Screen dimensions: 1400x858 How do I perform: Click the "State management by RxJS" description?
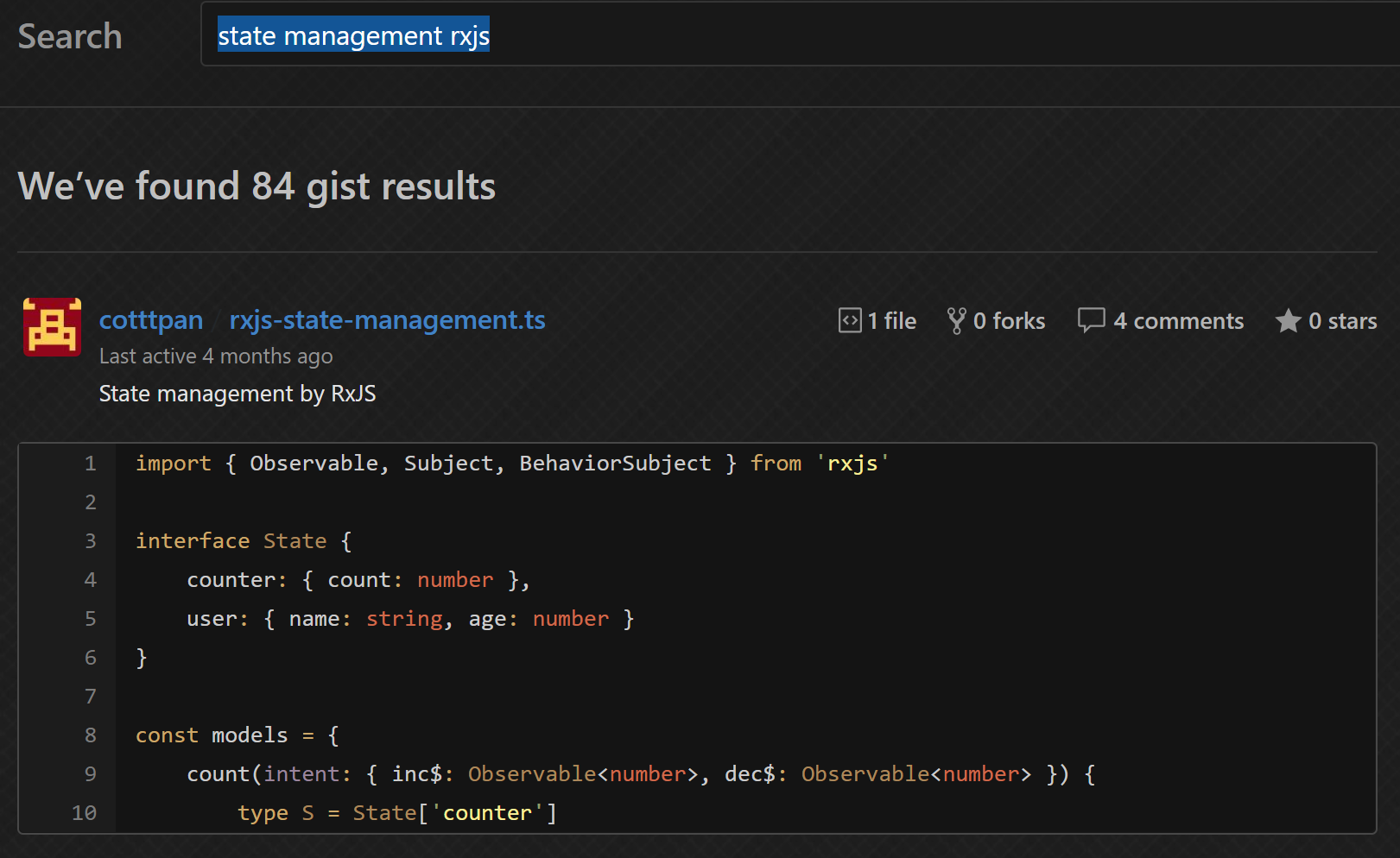coord(238,394)
